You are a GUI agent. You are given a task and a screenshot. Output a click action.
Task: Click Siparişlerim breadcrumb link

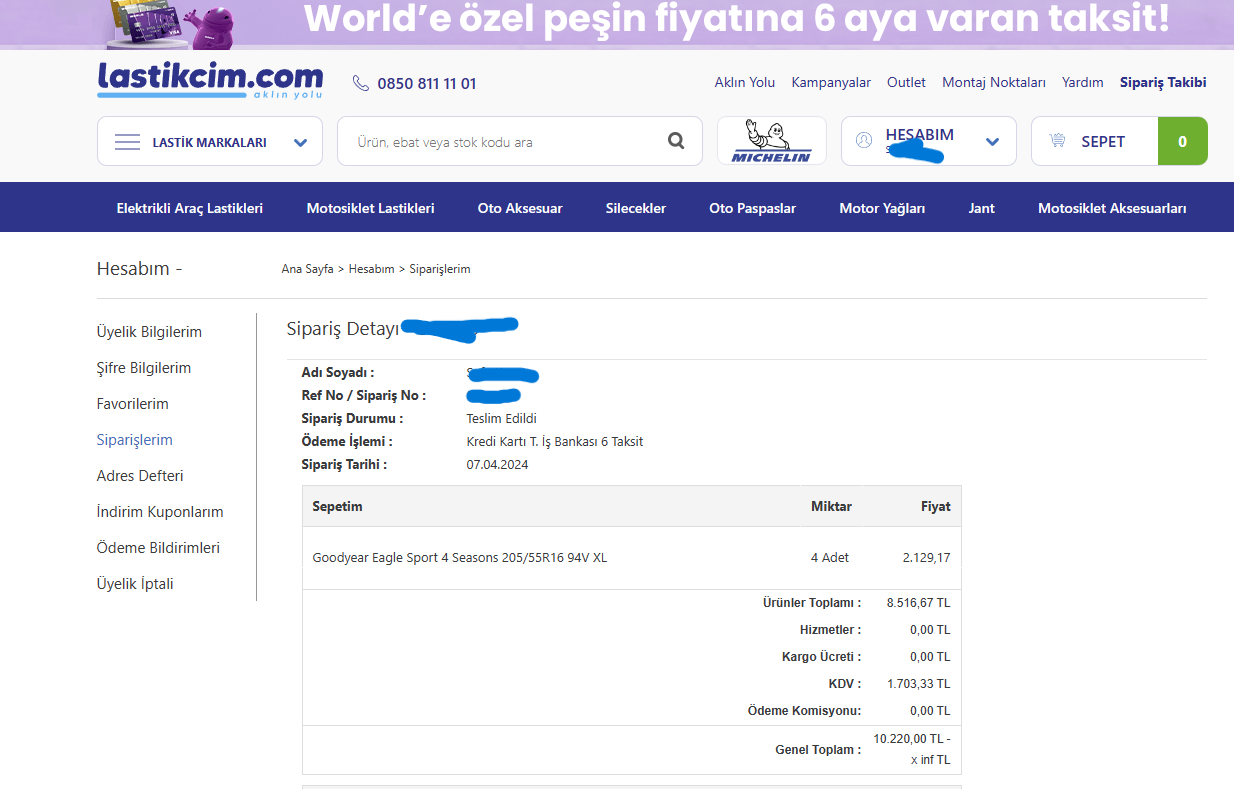[440, 269]
